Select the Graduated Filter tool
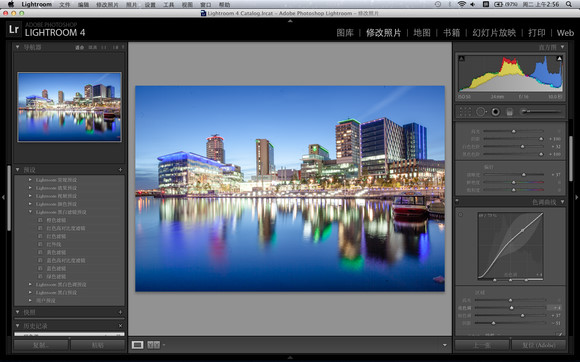This screenshot has height=362, width=580. point(509,112)
